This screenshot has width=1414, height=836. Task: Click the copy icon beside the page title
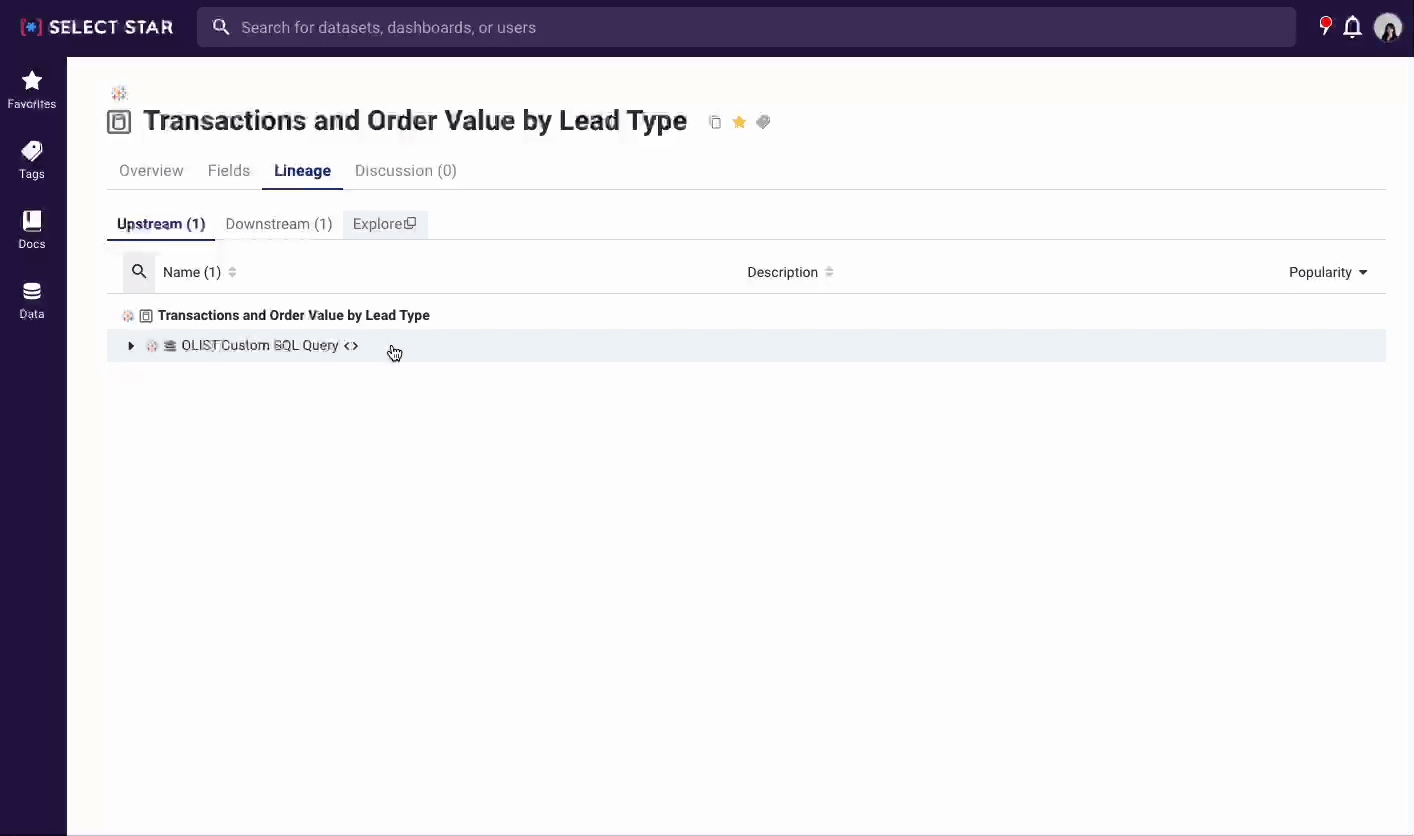point(715,122)
